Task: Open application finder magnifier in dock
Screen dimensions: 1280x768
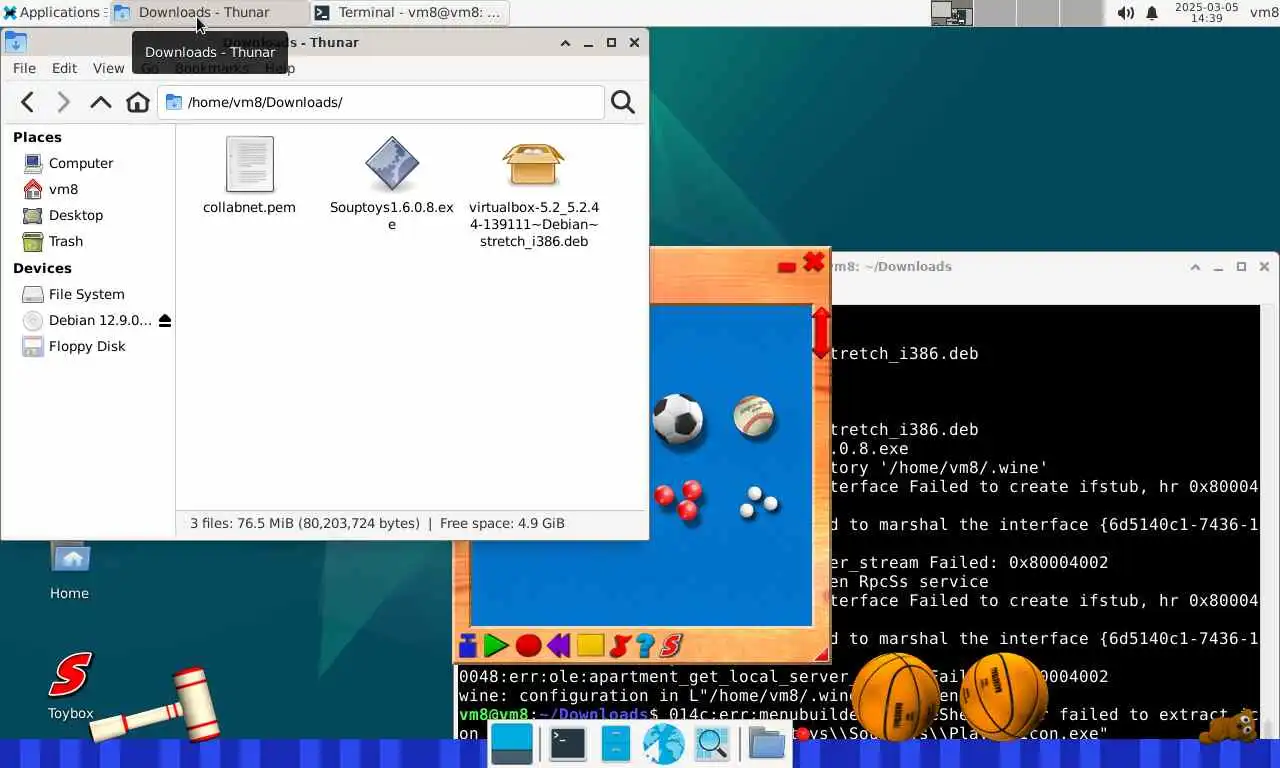Action: tap(712, 744)
